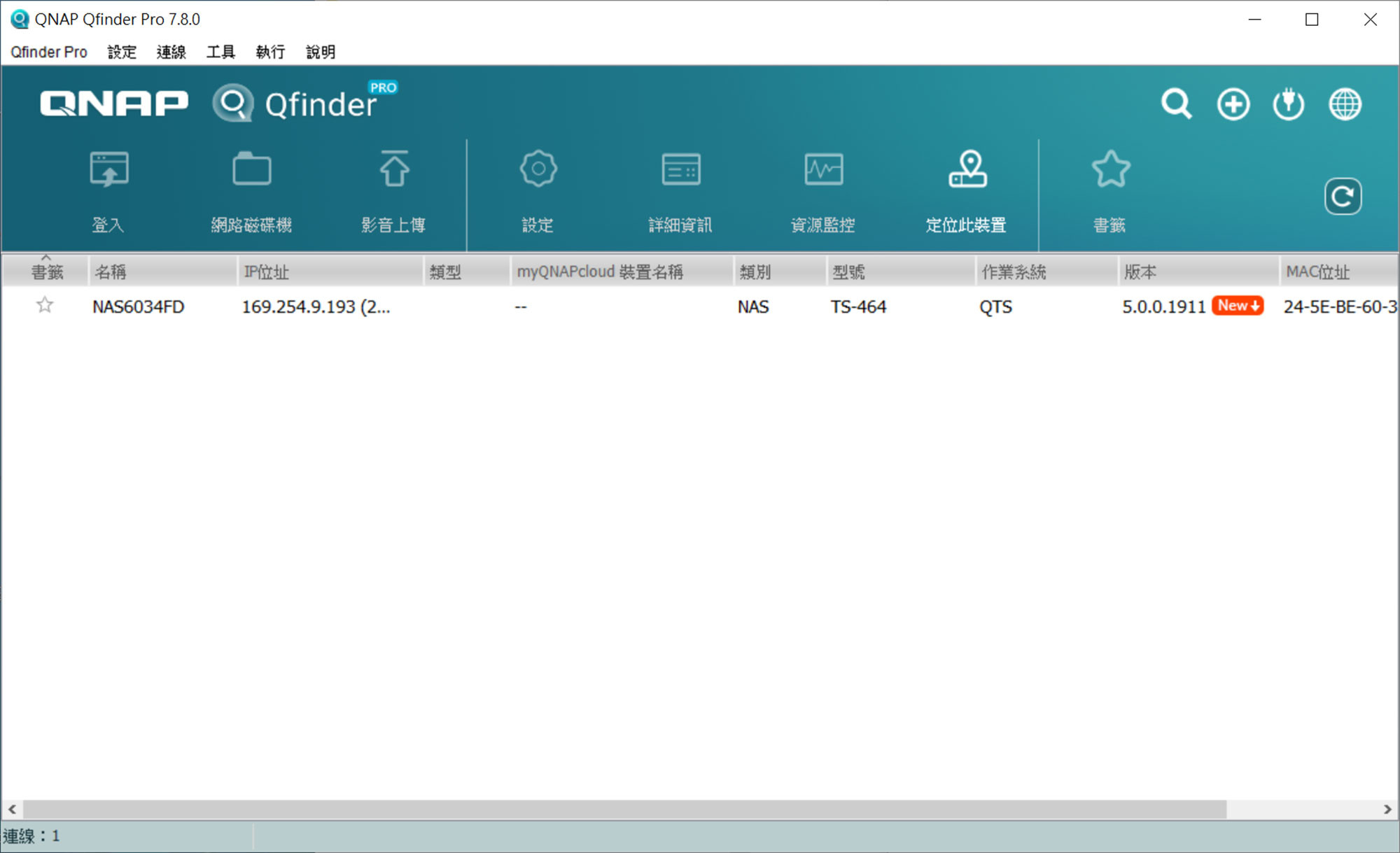Open the 工具 menu

[220, 52]
